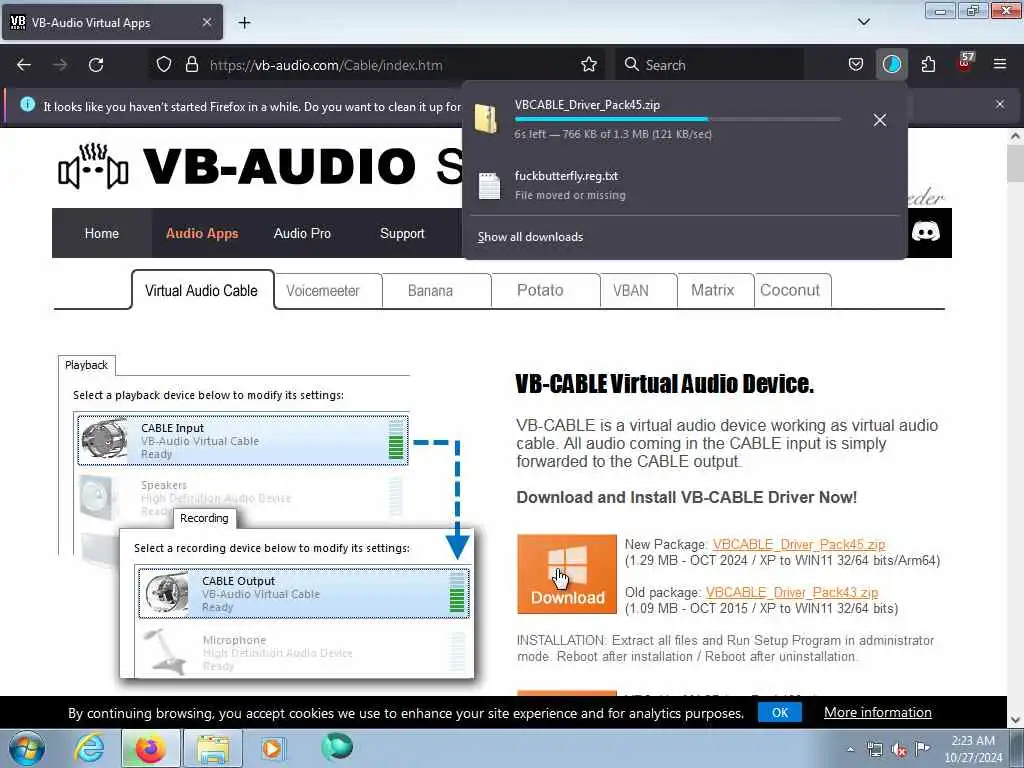Launch Internet Explorer from taskbar
This screenshot has height=768, width=1024.
[x=89, y=749]
